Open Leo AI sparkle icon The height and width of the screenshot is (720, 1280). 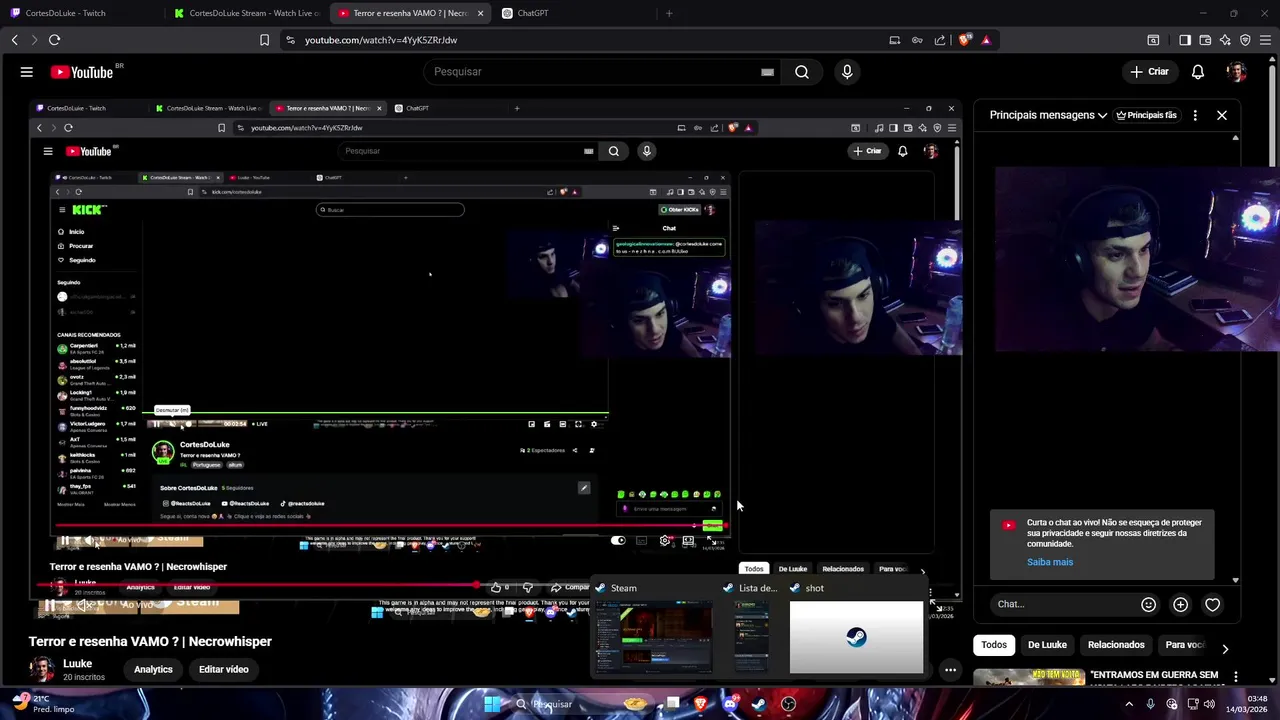point(1225,40)
